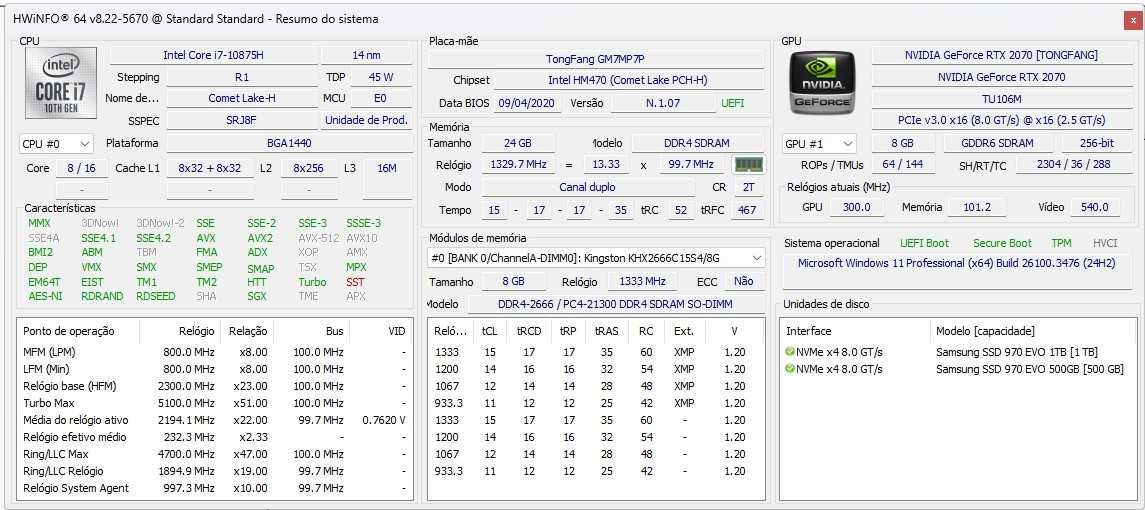Click the NVIDIA GeForce RTX 2070 [TONGFANG] field
Viewport: 1145px width, 510px height.
1000,56
